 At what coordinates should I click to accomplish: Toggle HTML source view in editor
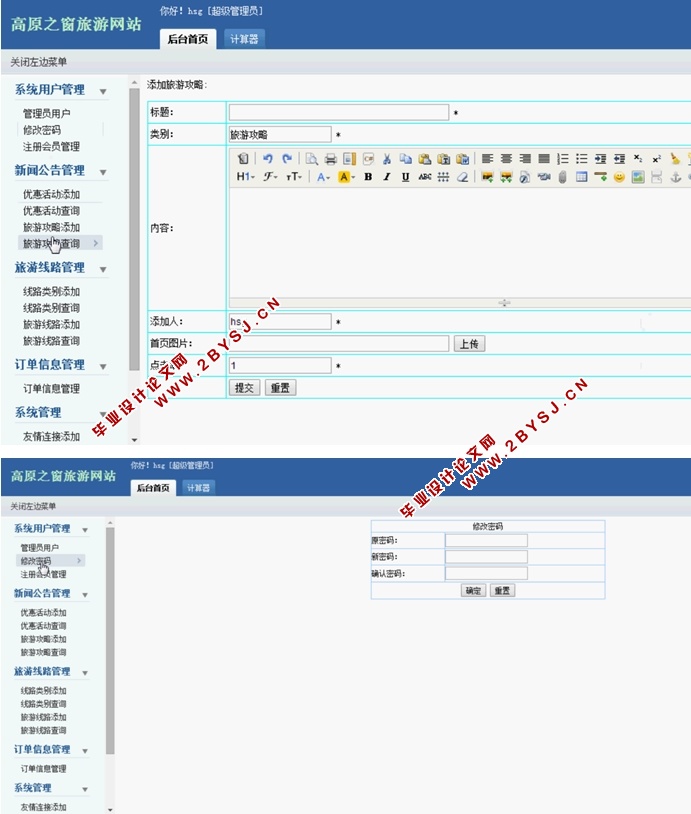[243, 158]
